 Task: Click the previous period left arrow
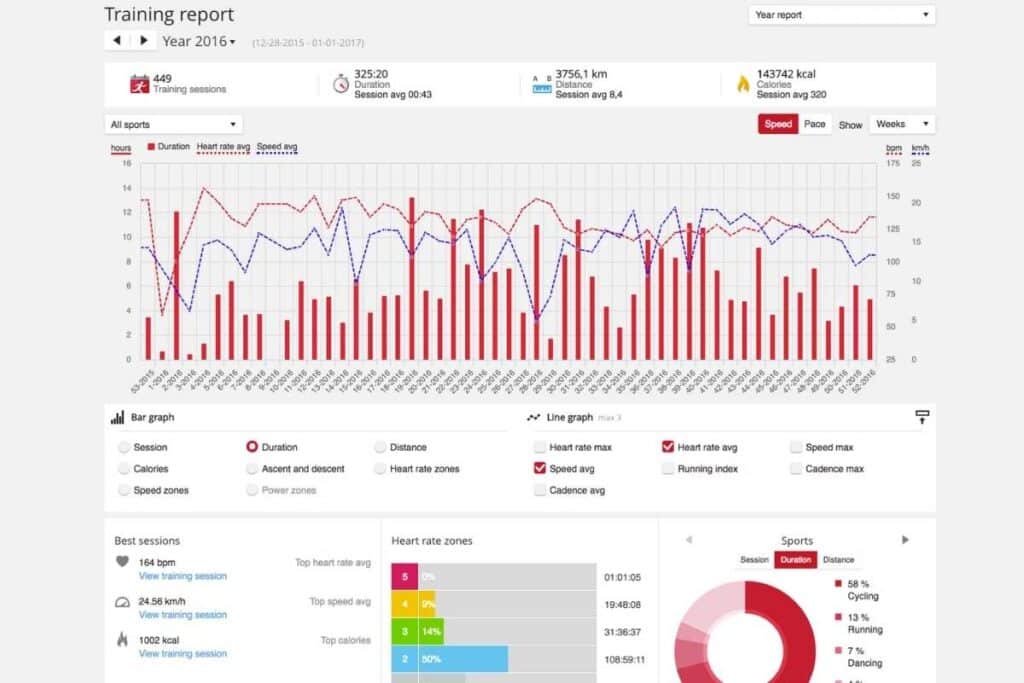coord(117,41)
